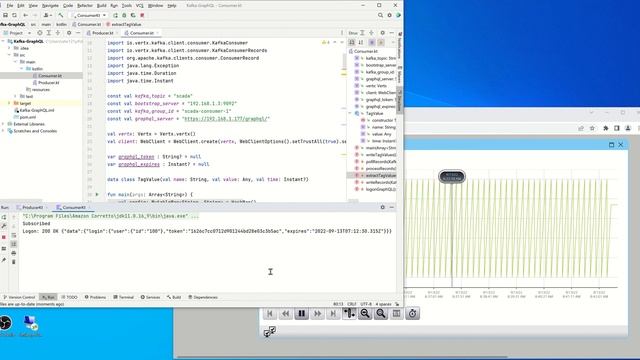Toggle Sort Alphabetically in Structure panel
The height and width of the screenshot is (360, 640).
tap(361, 42)
